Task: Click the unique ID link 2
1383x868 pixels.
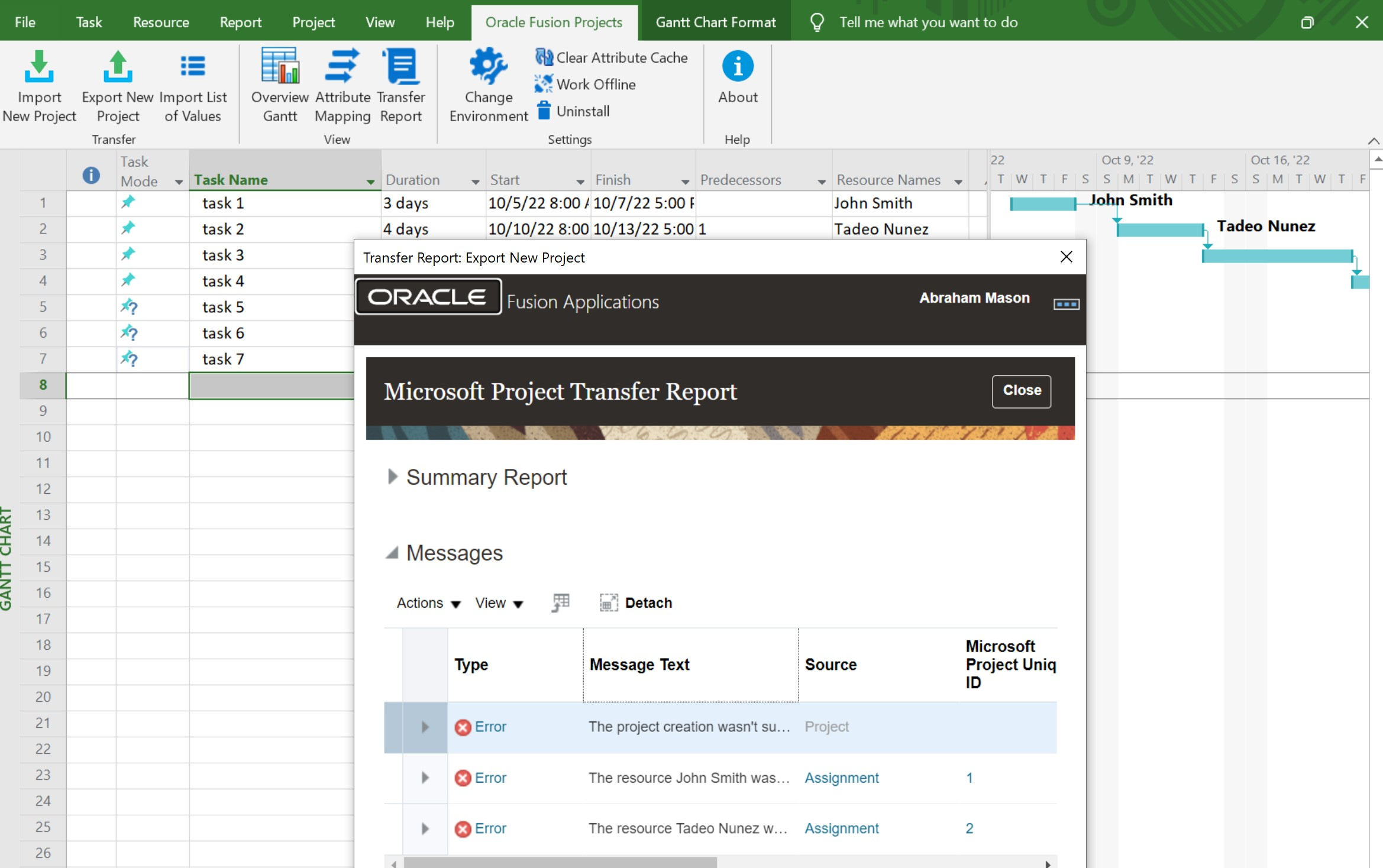Action: (x=969, y=829)
